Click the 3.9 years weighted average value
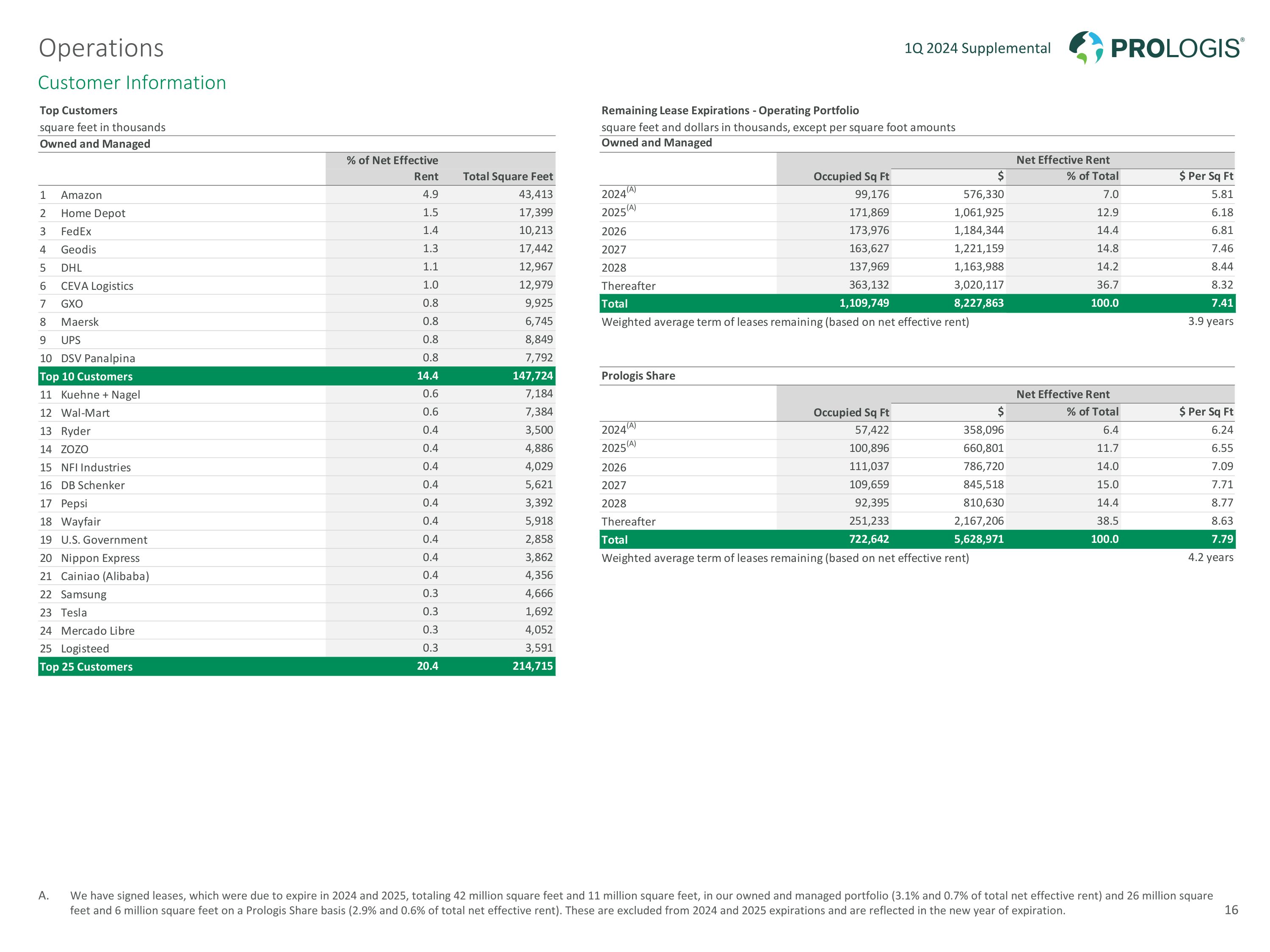Viewport: 1270px width, 952px height. click(1210, 321)
